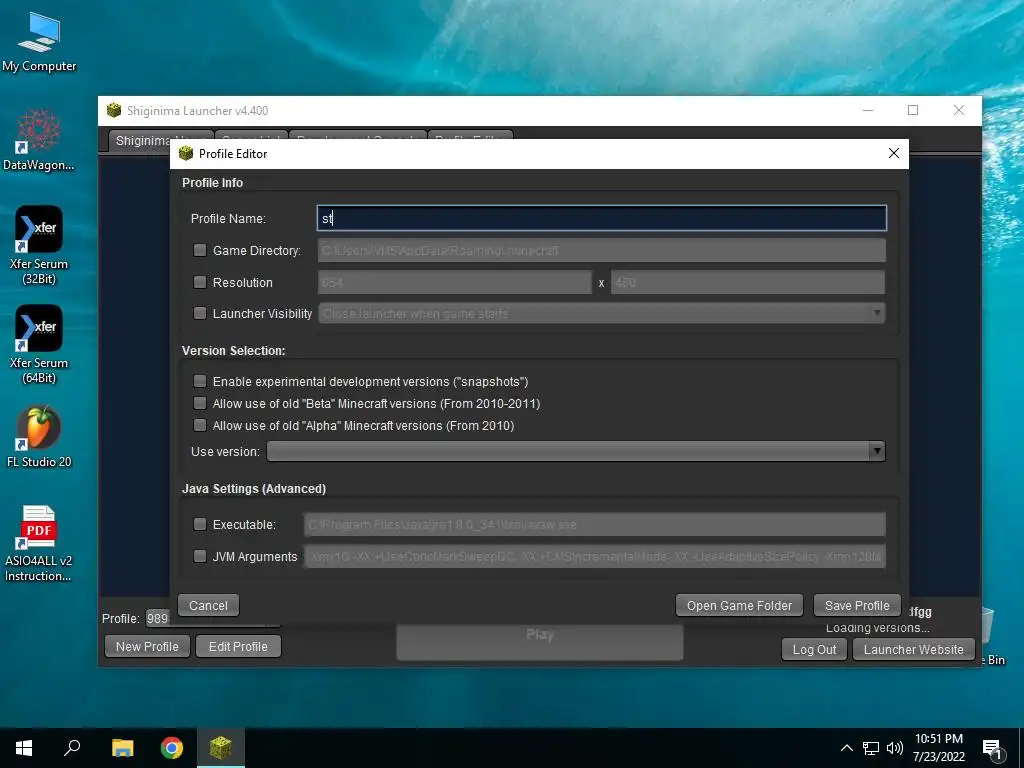Click "Loading versions..." status text
The width and height of the screenshot is (1024, 768).
tap(878, 628)
